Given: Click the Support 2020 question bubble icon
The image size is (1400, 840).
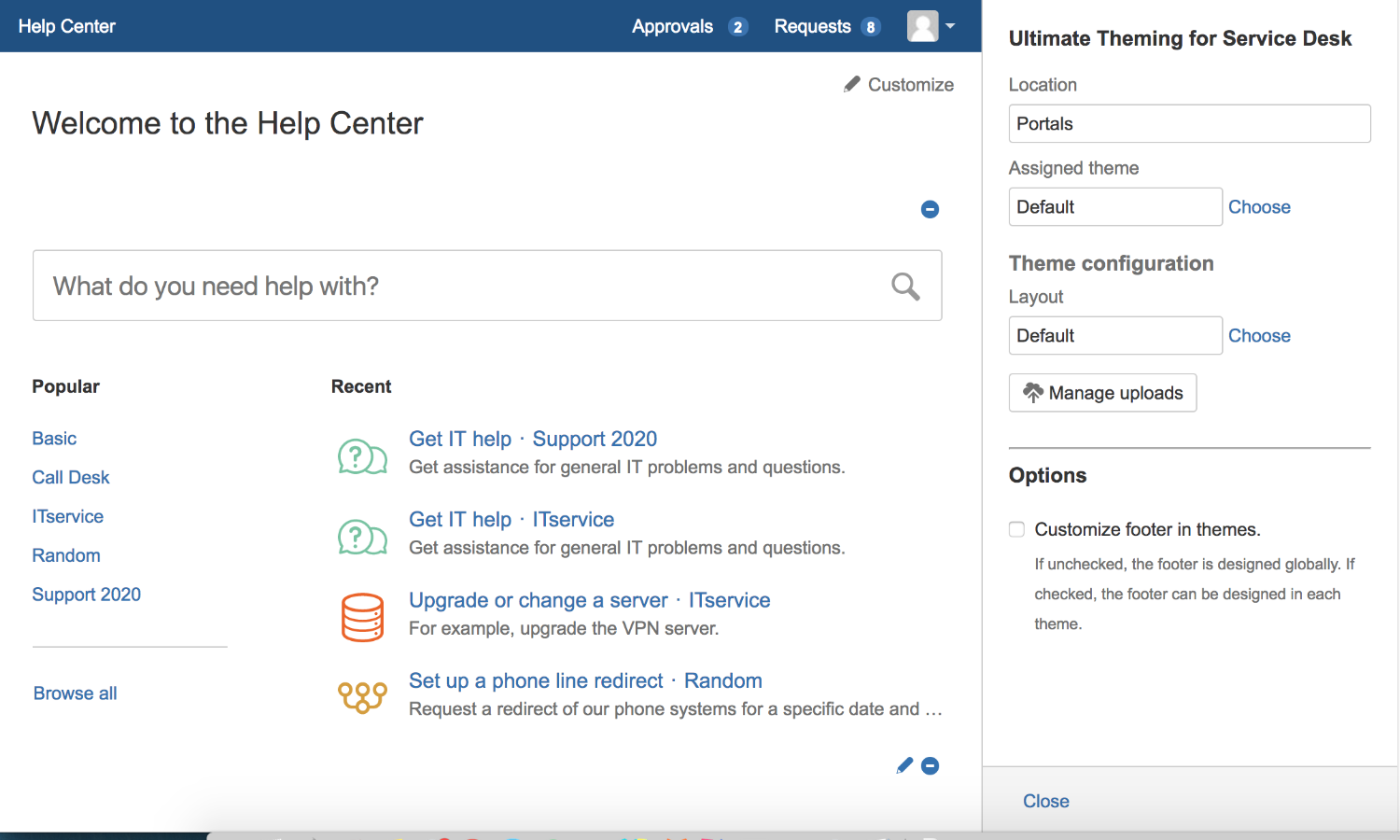Looking at the screenshot, I should click(x=362, y=456).
